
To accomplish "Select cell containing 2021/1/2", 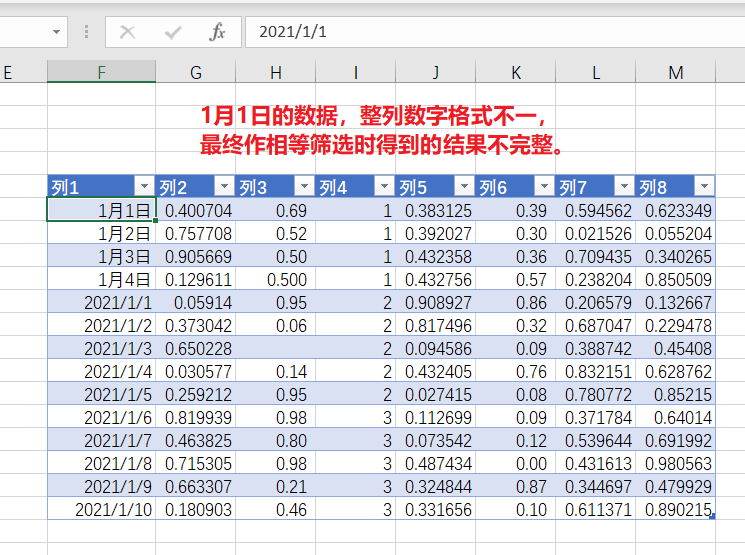I will pyautogui.click(x=101, y=325).
